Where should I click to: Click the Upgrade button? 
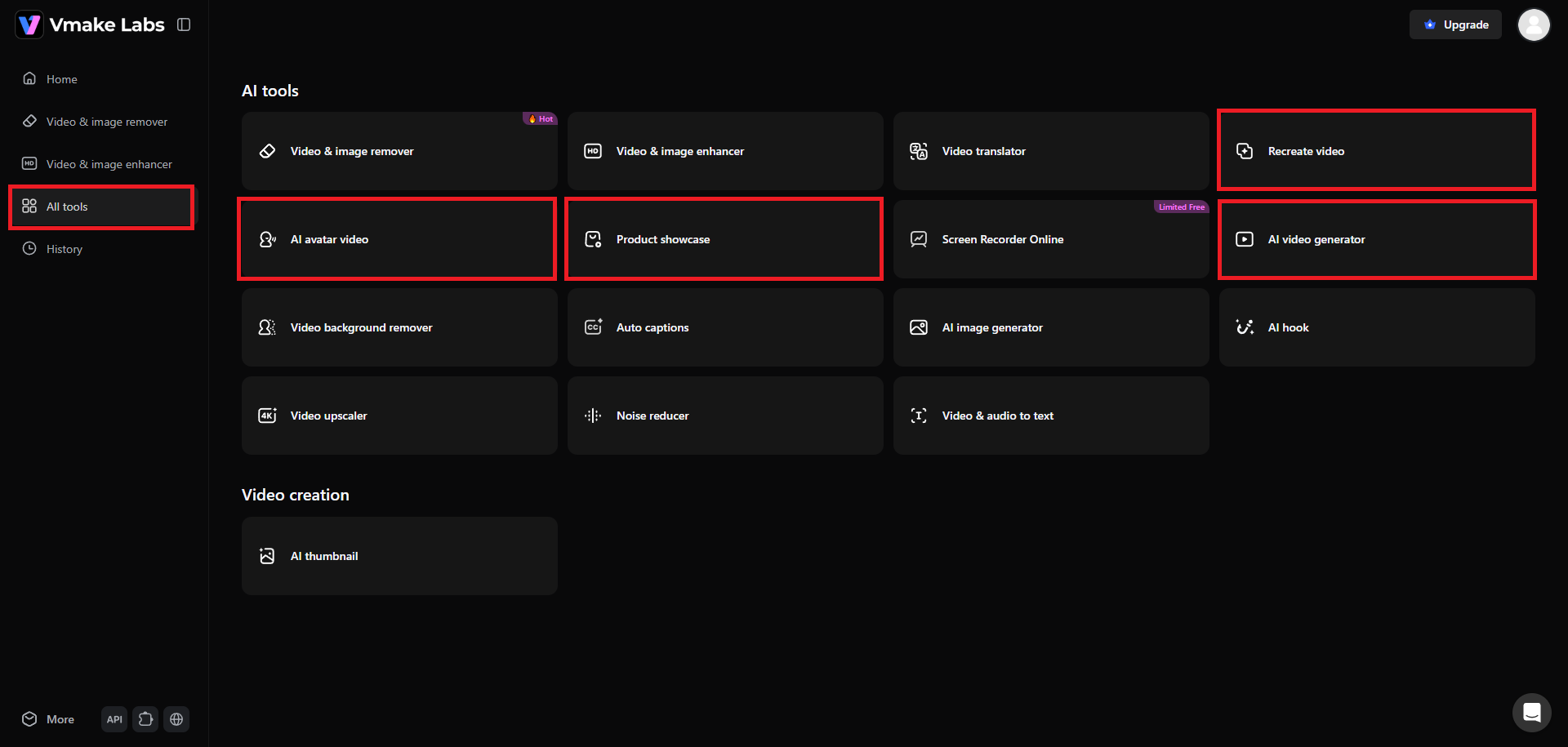tap(1455, 24)
